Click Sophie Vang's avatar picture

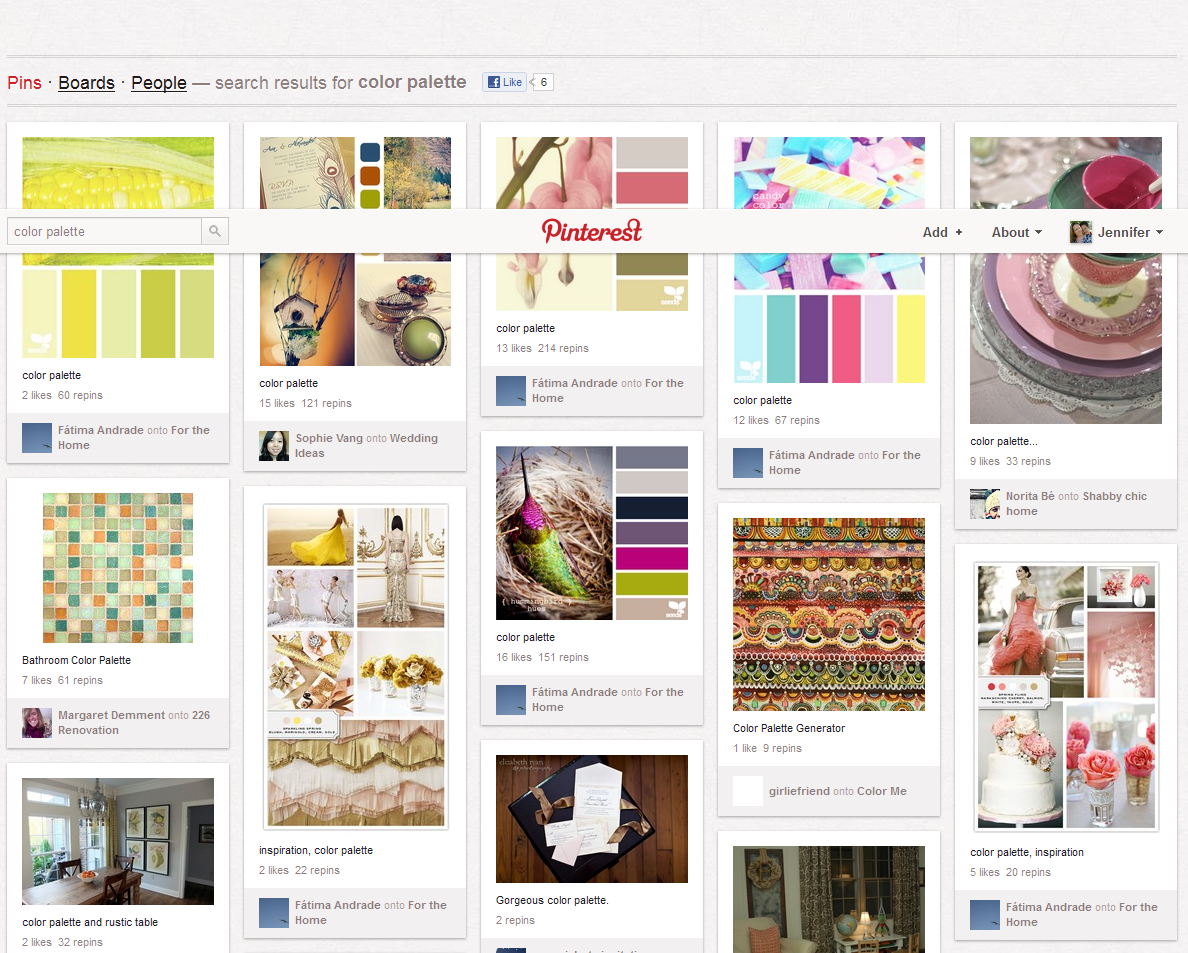(274, 446)
